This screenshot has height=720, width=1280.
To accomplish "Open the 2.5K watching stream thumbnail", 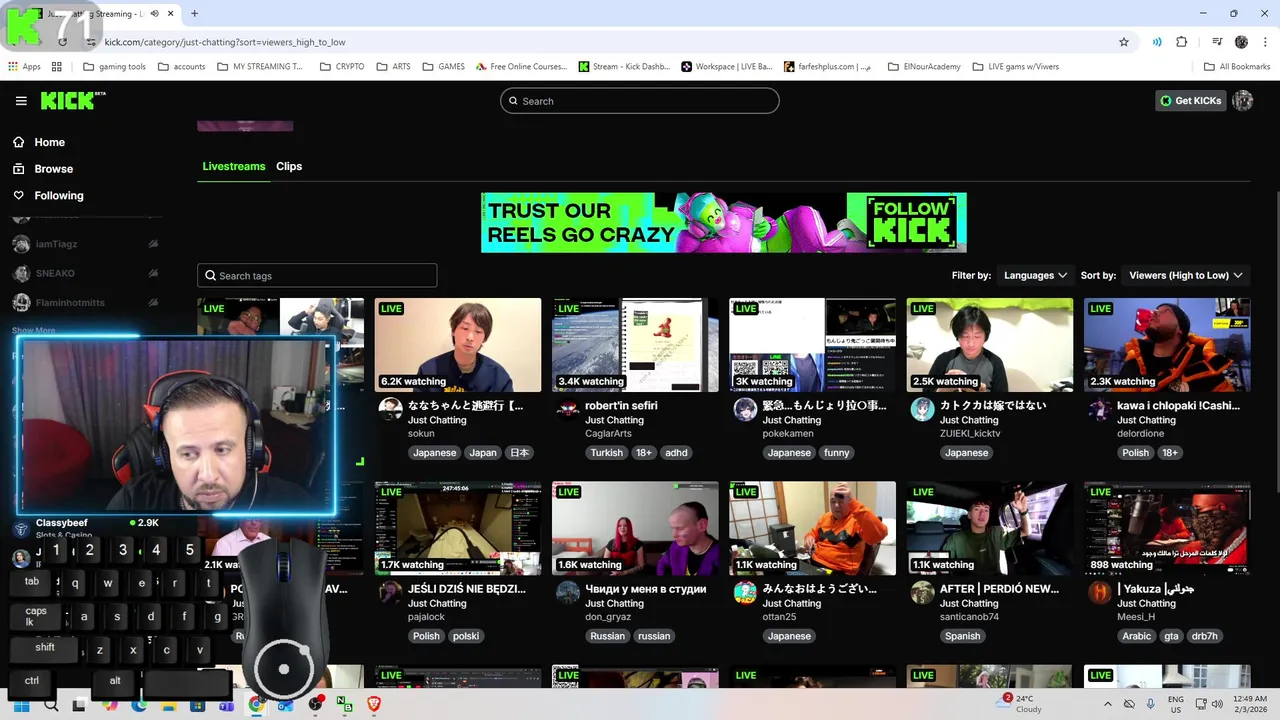I will click(990, 345).
